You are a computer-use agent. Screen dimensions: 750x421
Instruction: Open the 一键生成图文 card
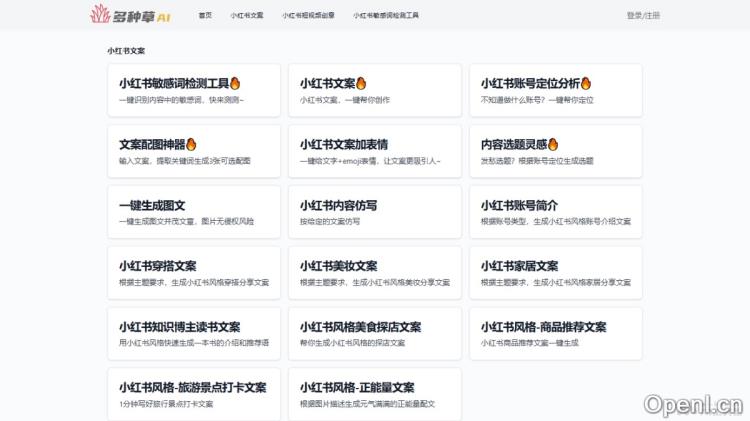click(x=193, y=212)
